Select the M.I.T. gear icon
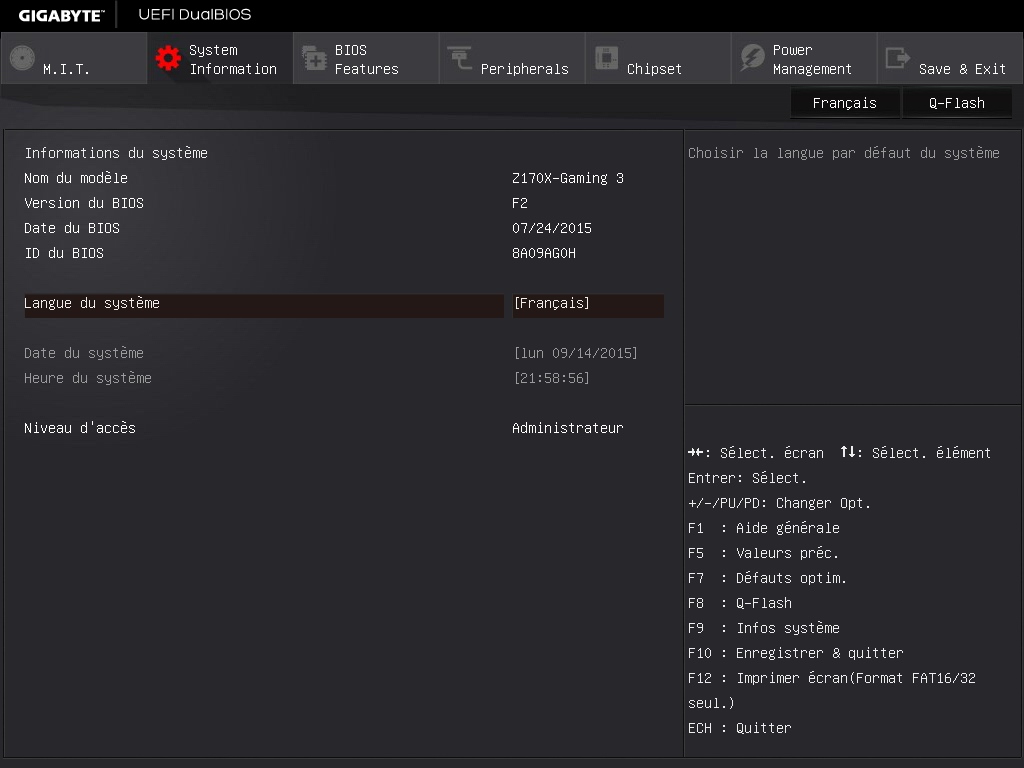This screenshot has height=768, width=1024. 21,58
